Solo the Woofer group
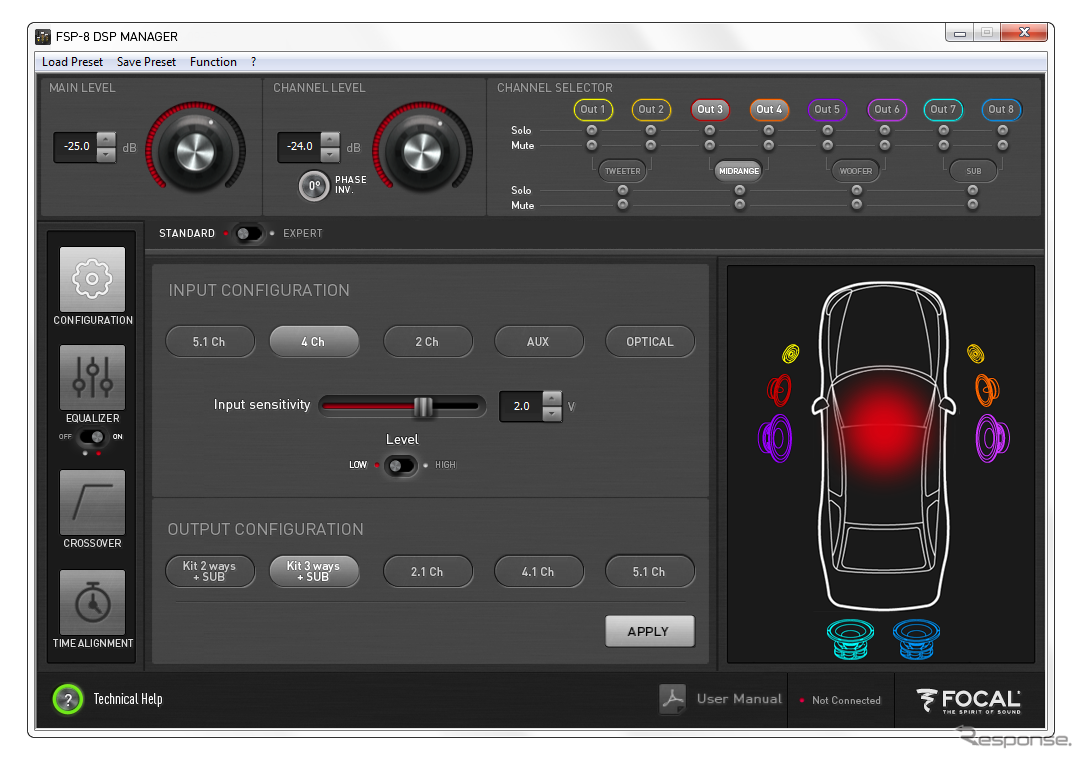Image resolution: width=1083 pixels, height=759 pixels. (x=856, y=190)
